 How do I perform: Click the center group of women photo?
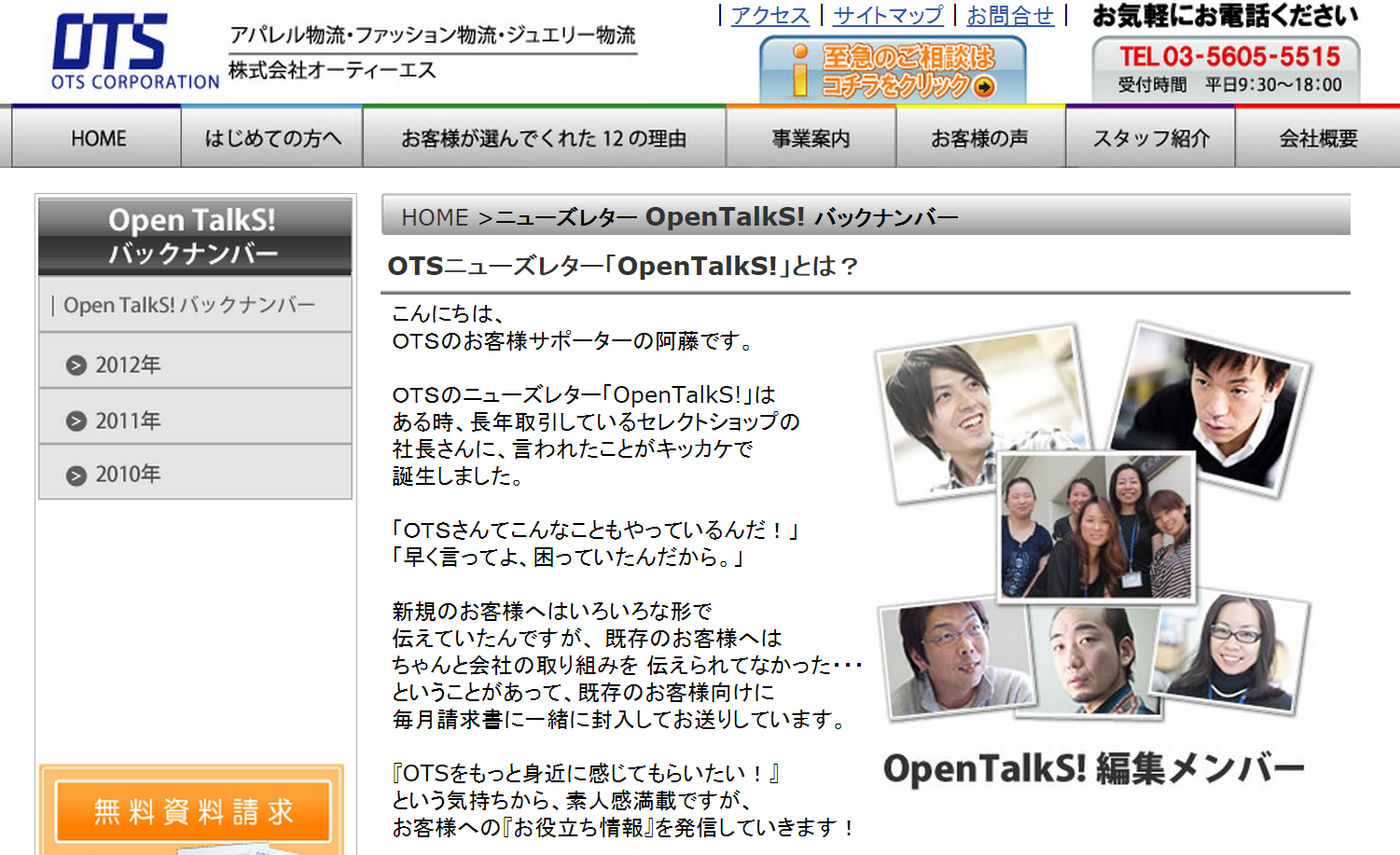[x=1096, y=526]
